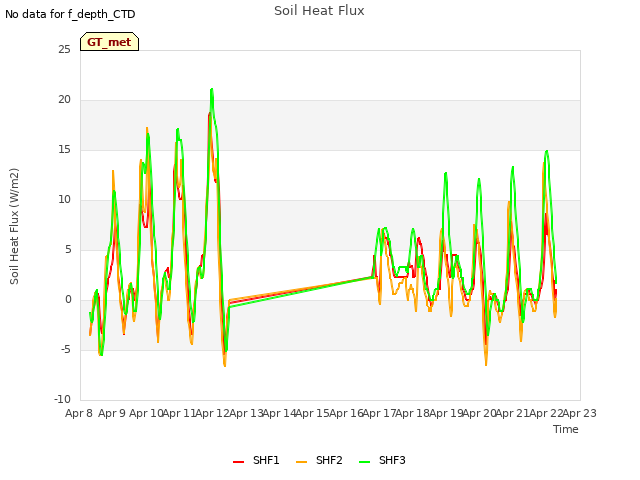Click the Apr 8 x-axis tick label

[x=79, y=413]
